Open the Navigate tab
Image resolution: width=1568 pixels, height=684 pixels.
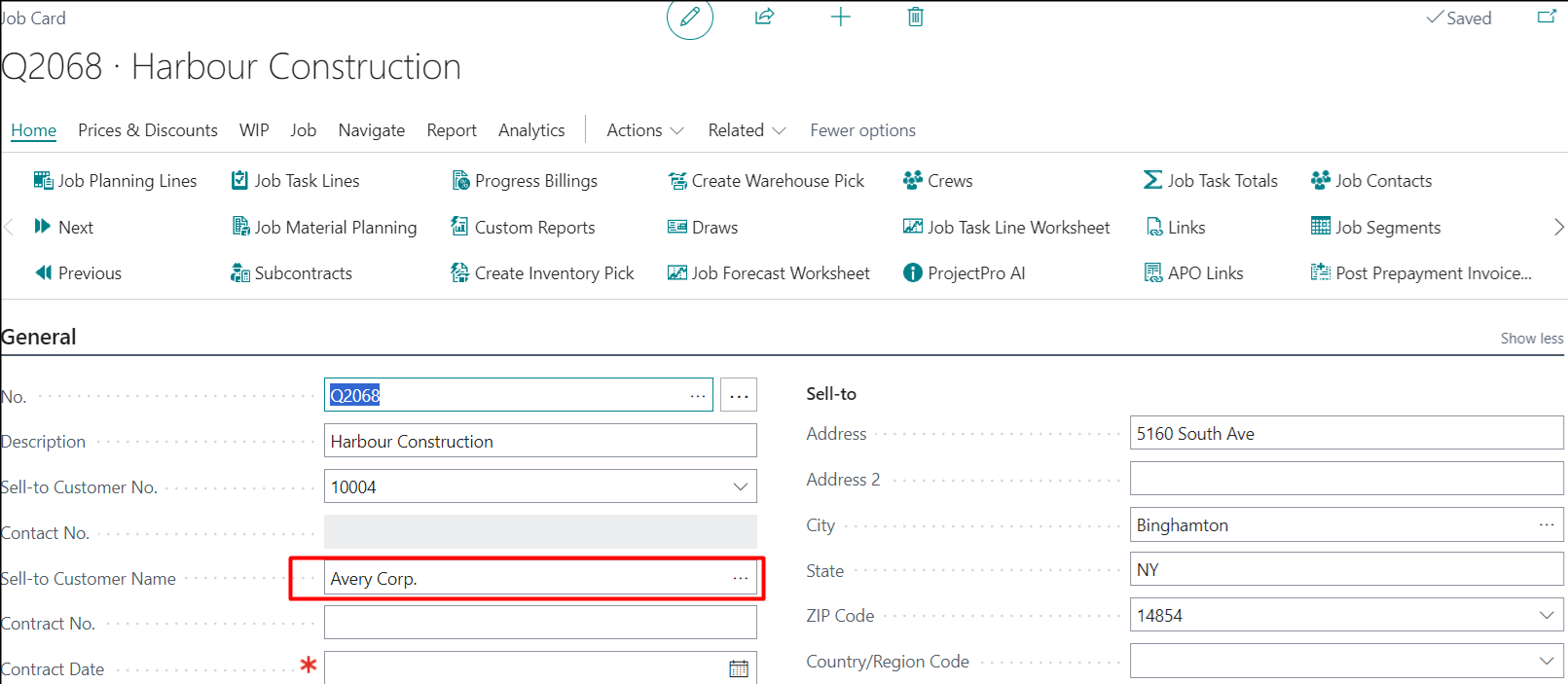click(x=372, y=130)
